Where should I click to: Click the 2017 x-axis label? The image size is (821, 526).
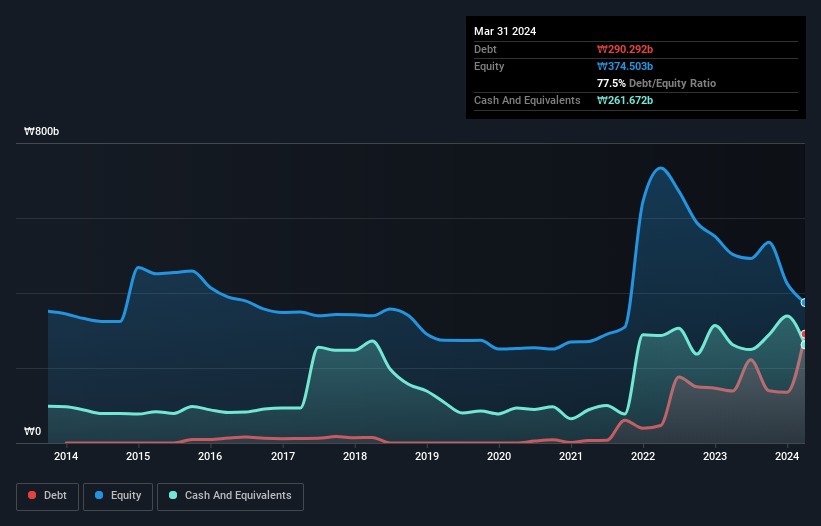[x=283, y=456]
